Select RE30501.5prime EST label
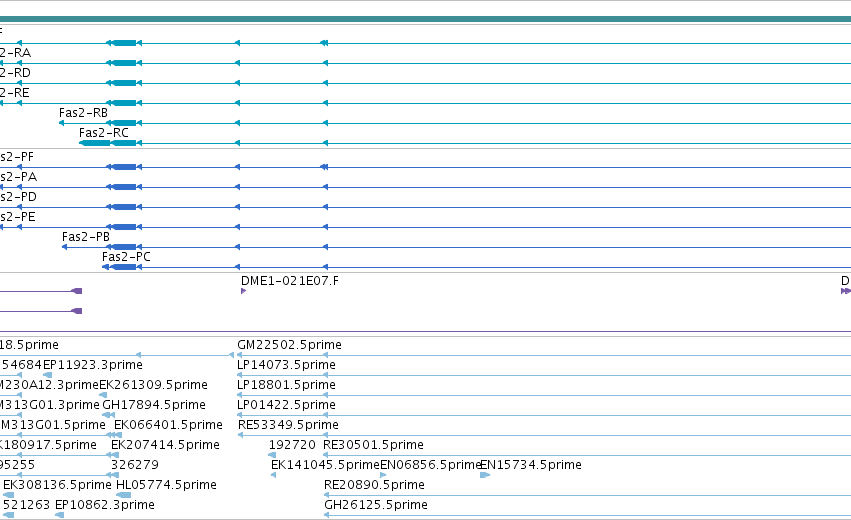Screen dimensions: 851x520 [x=373, y=445]
